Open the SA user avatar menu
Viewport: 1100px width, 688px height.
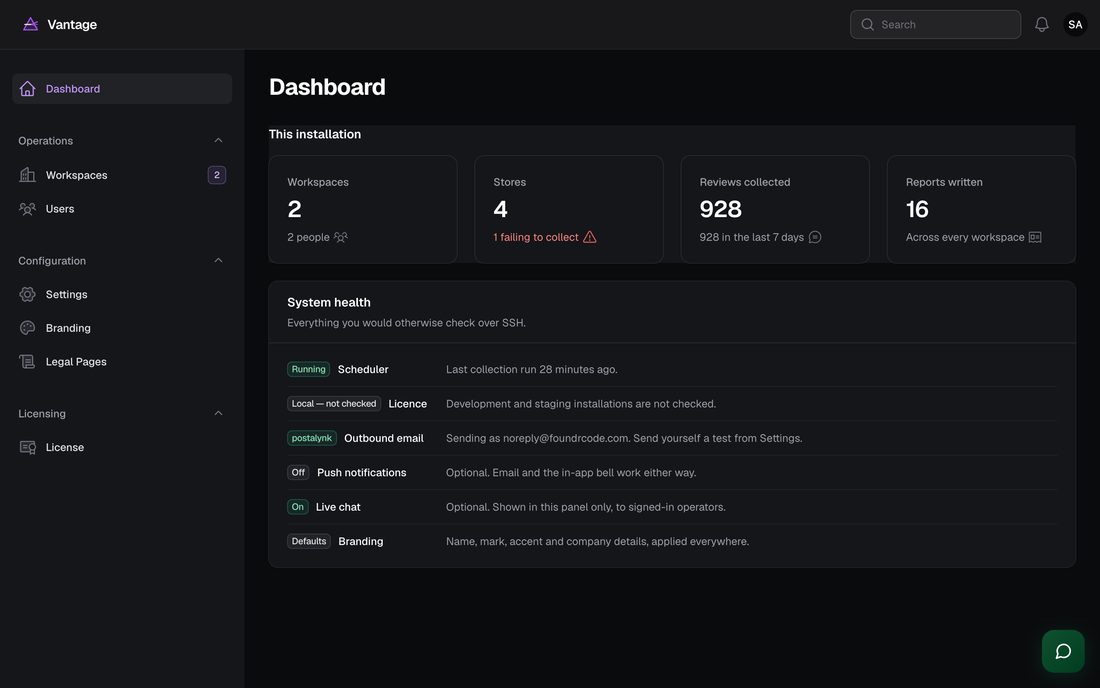pos(1075,25)
